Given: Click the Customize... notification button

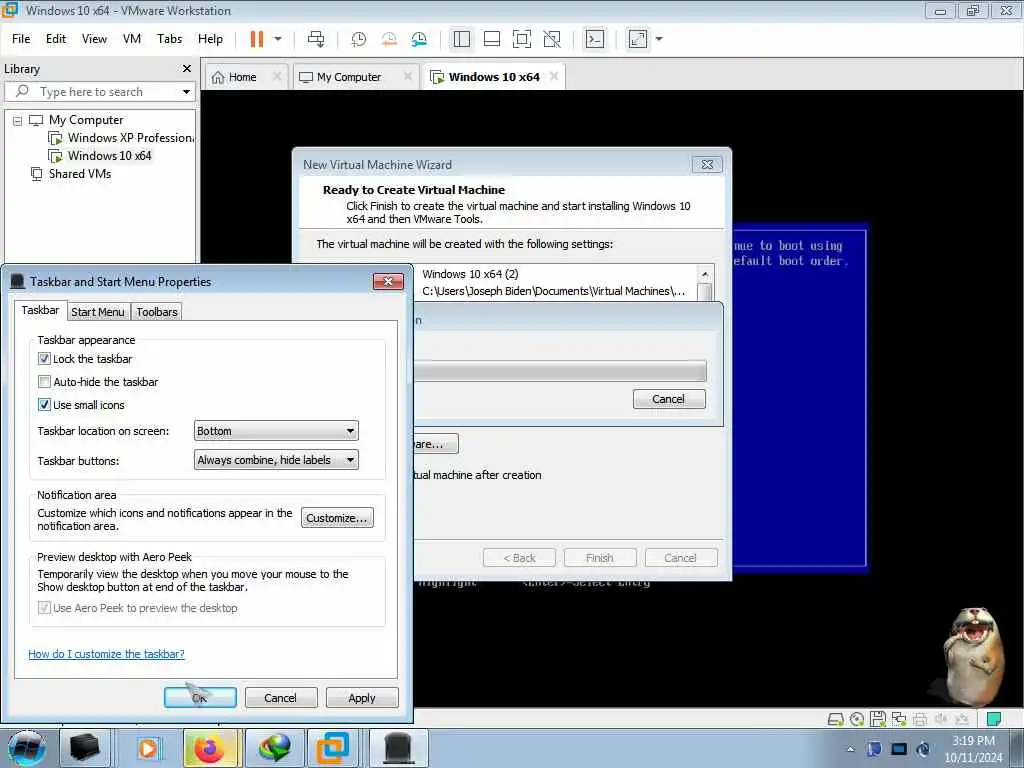Looking at the screenshot, I should [337, 518].
